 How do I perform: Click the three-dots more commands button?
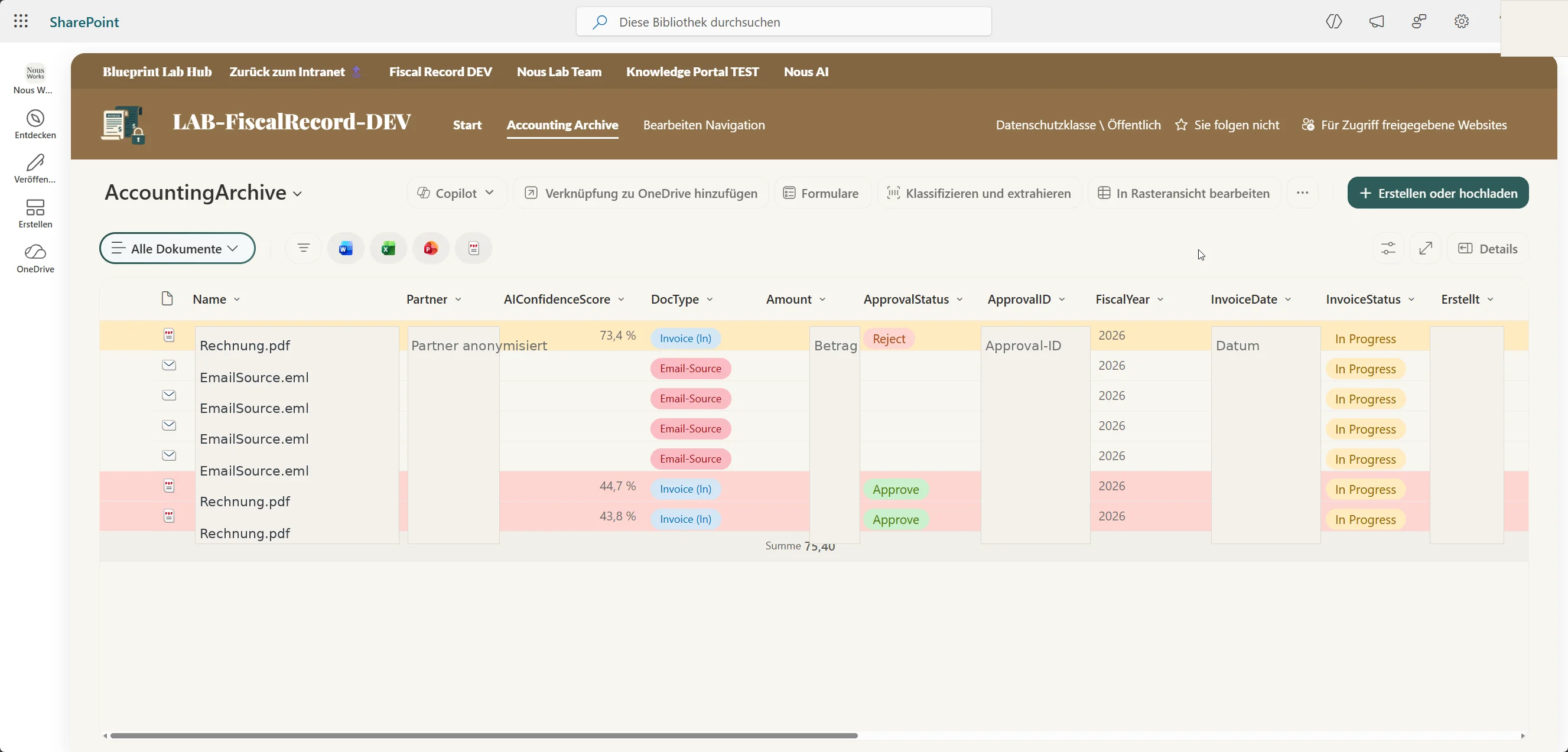pos(1303,193)
